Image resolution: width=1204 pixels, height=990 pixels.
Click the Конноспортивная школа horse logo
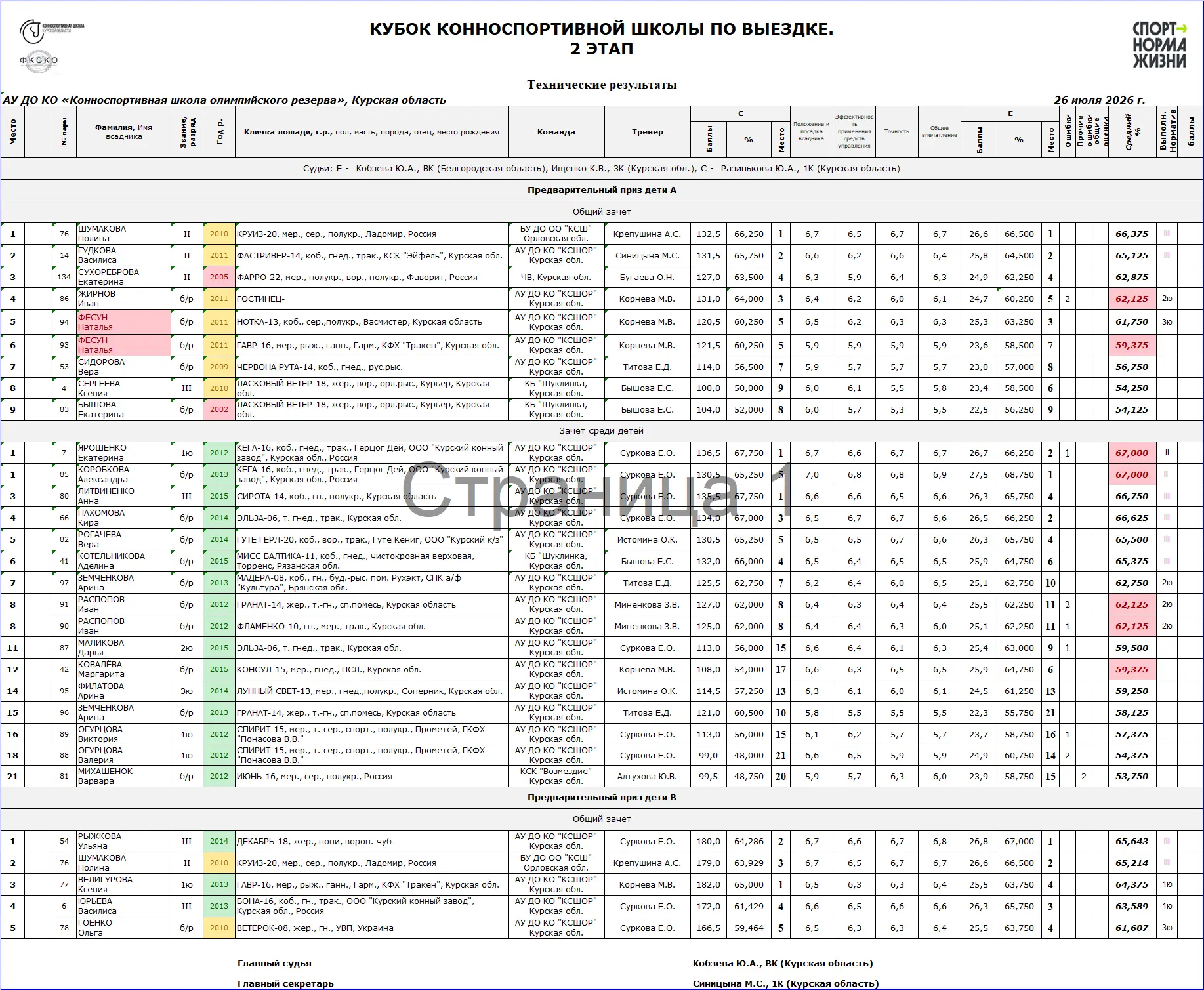(x=52, y=30)
